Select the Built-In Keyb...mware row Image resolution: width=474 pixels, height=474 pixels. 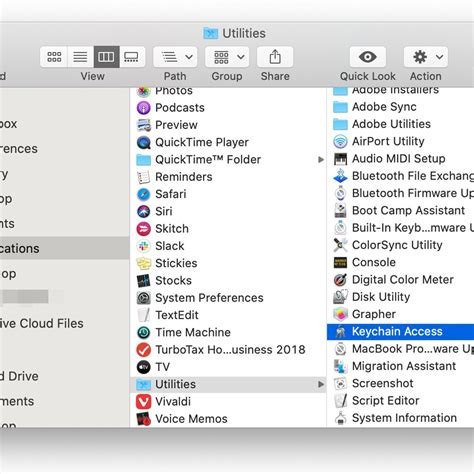[400, 228]
